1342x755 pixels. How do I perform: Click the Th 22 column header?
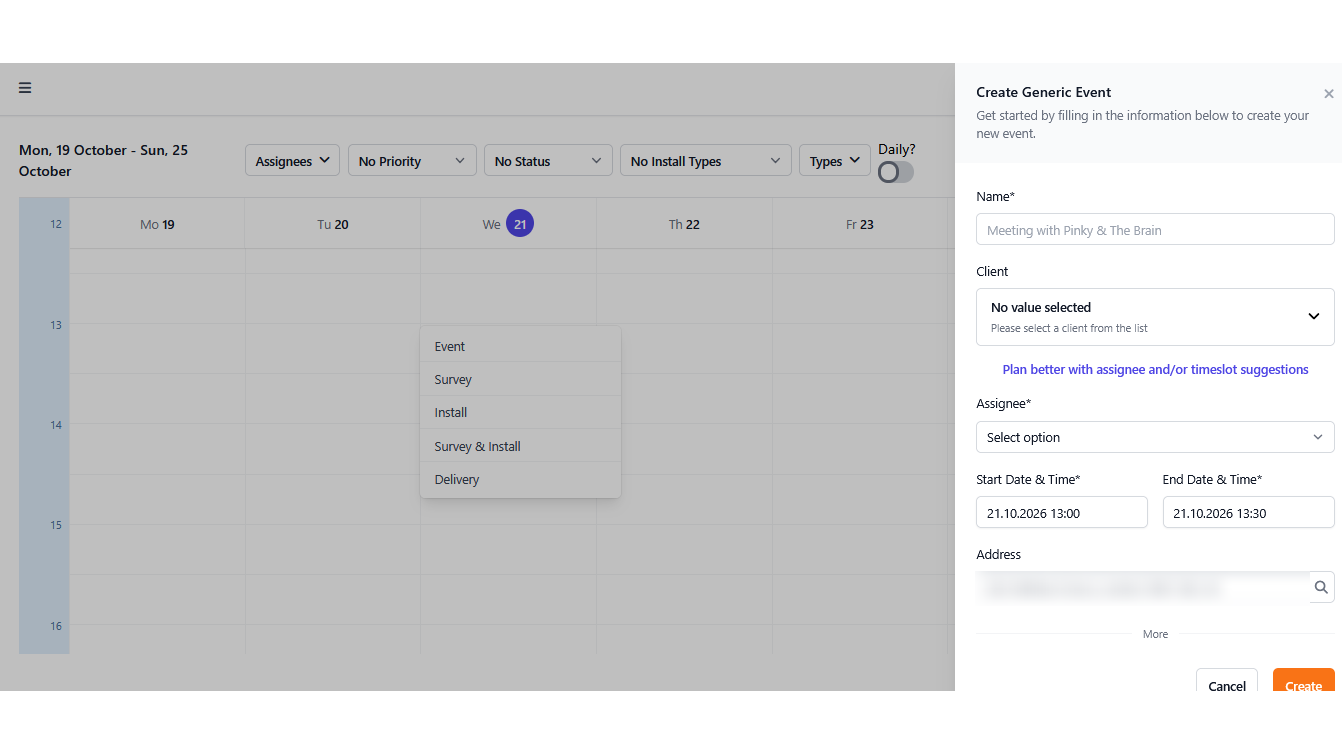[684, 224]
